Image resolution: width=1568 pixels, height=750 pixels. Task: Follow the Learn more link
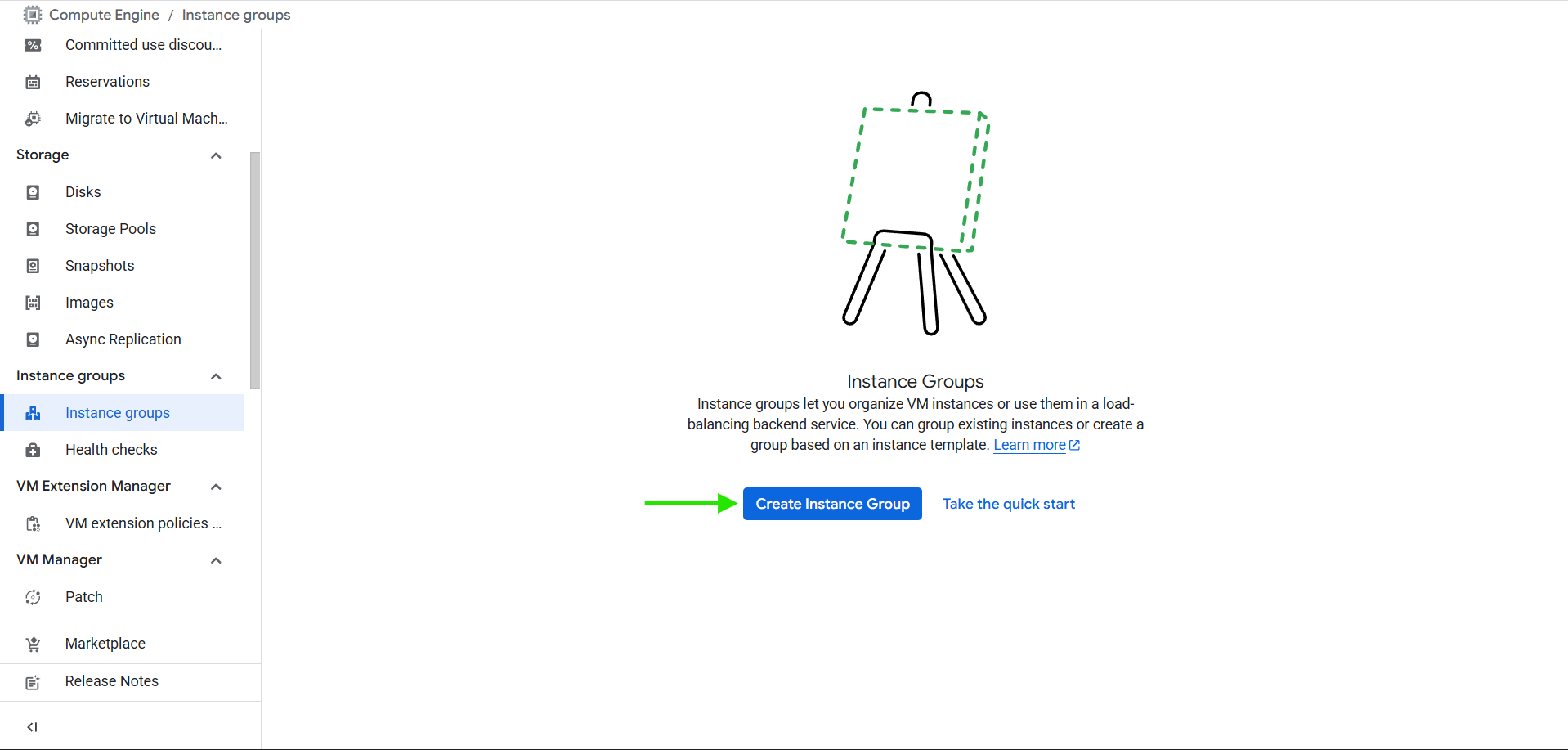[1029, 445]
